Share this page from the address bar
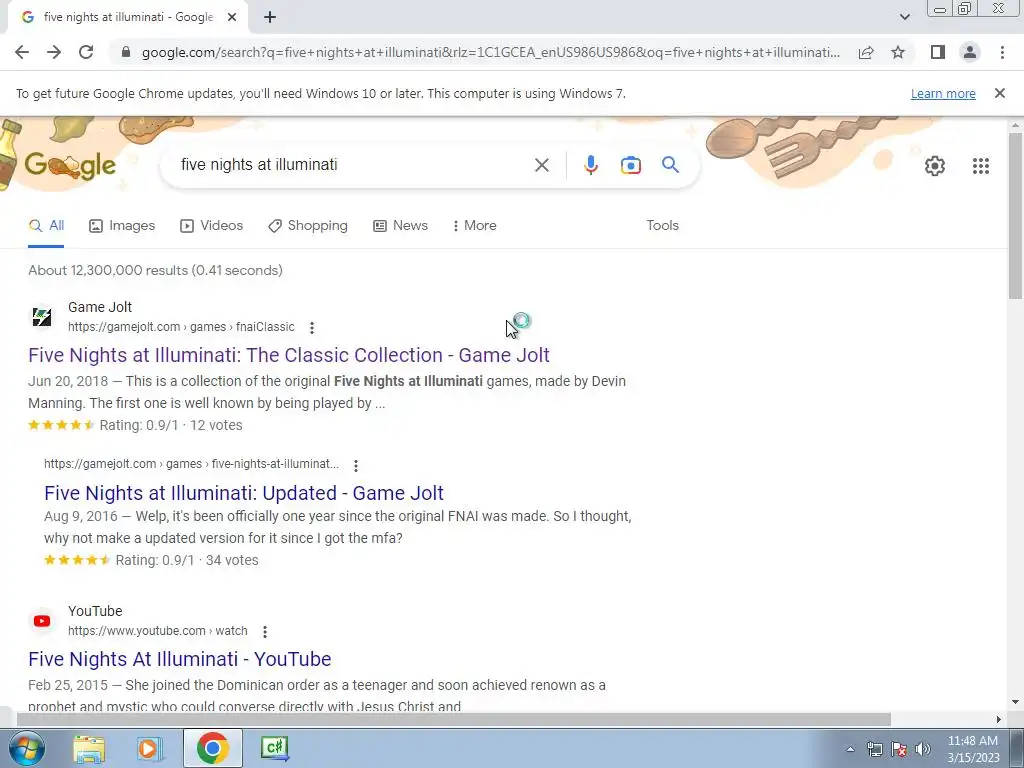Screen dimensions: 1024x768 pyautogui.click(x=866, y=52)
